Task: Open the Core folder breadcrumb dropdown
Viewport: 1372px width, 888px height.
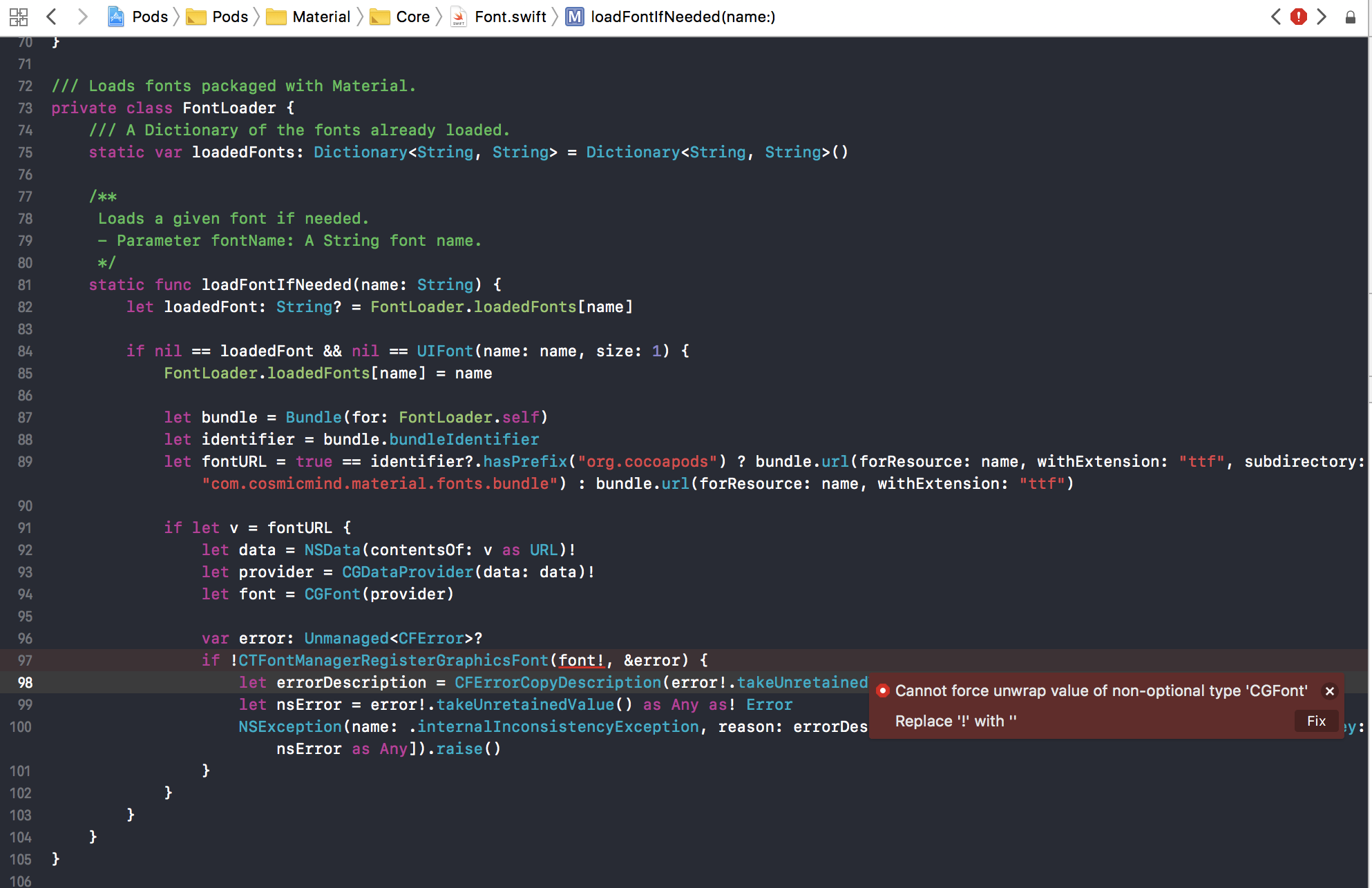Action: [x=412, y=17]
